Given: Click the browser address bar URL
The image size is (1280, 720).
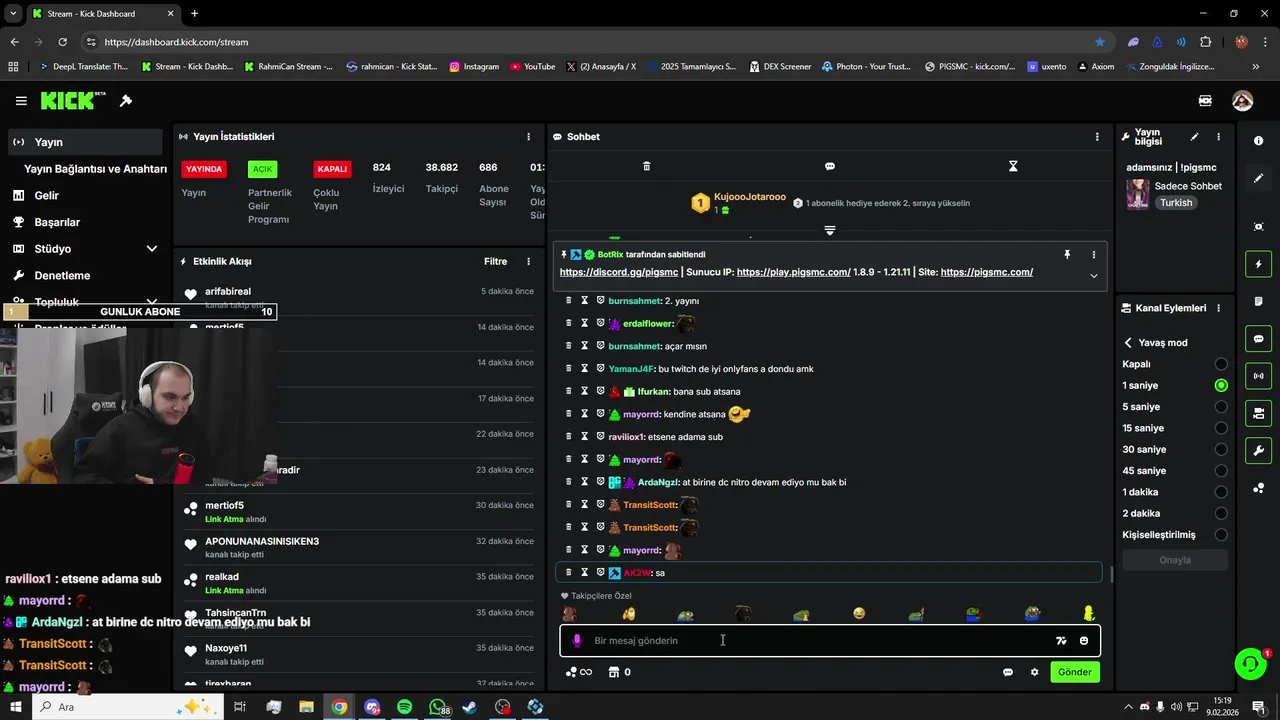Looking at the screenshot, I should click(x=176, y=42).
